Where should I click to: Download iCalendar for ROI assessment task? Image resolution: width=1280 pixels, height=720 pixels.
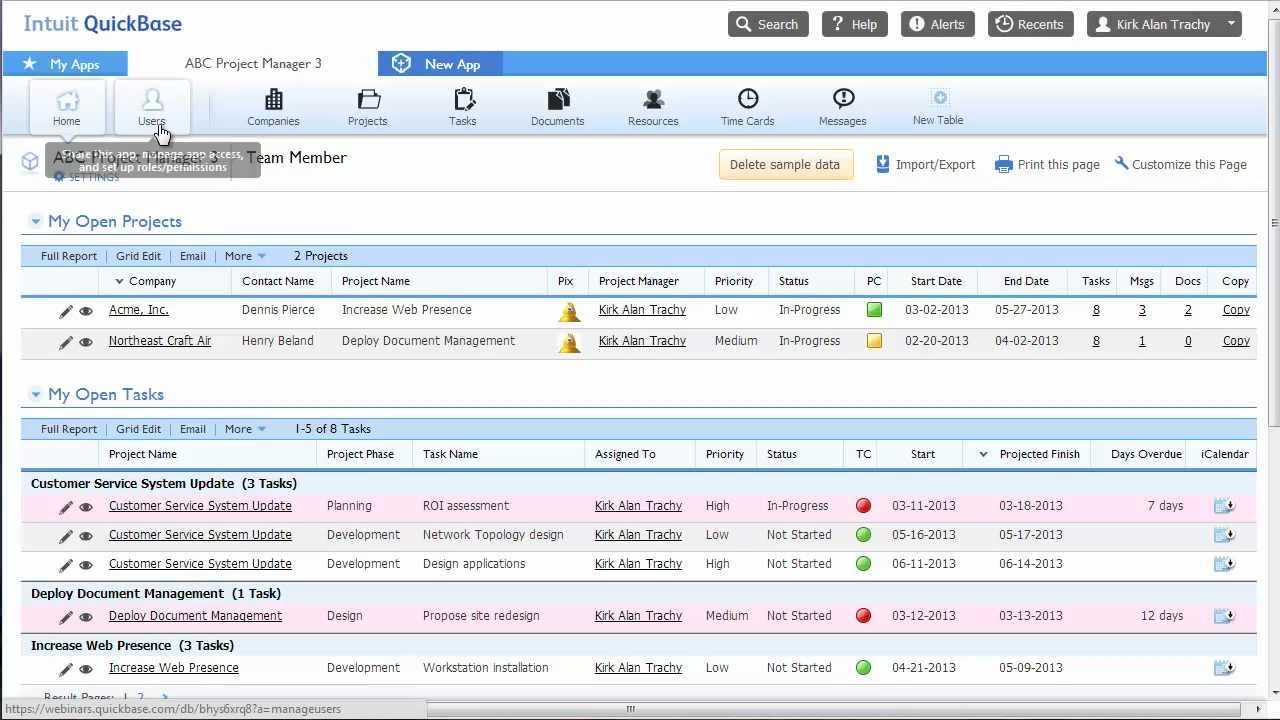pos(1224,506)
